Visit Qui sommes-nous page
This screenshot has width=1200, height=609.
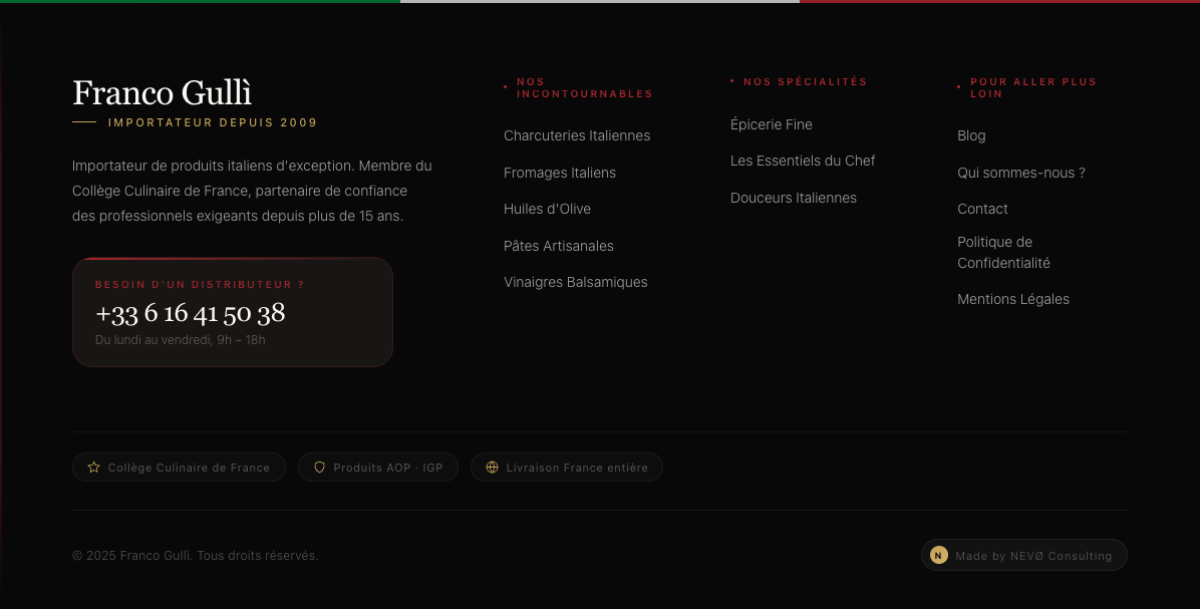(1021, 173)
